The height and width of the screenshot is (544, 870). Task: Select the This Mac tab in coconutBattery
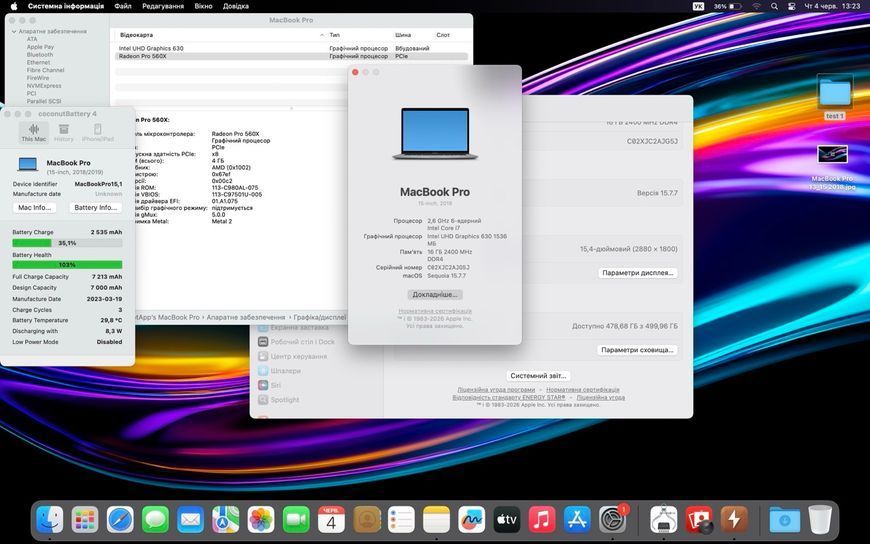pyautogui.click(x=34, y=133)
